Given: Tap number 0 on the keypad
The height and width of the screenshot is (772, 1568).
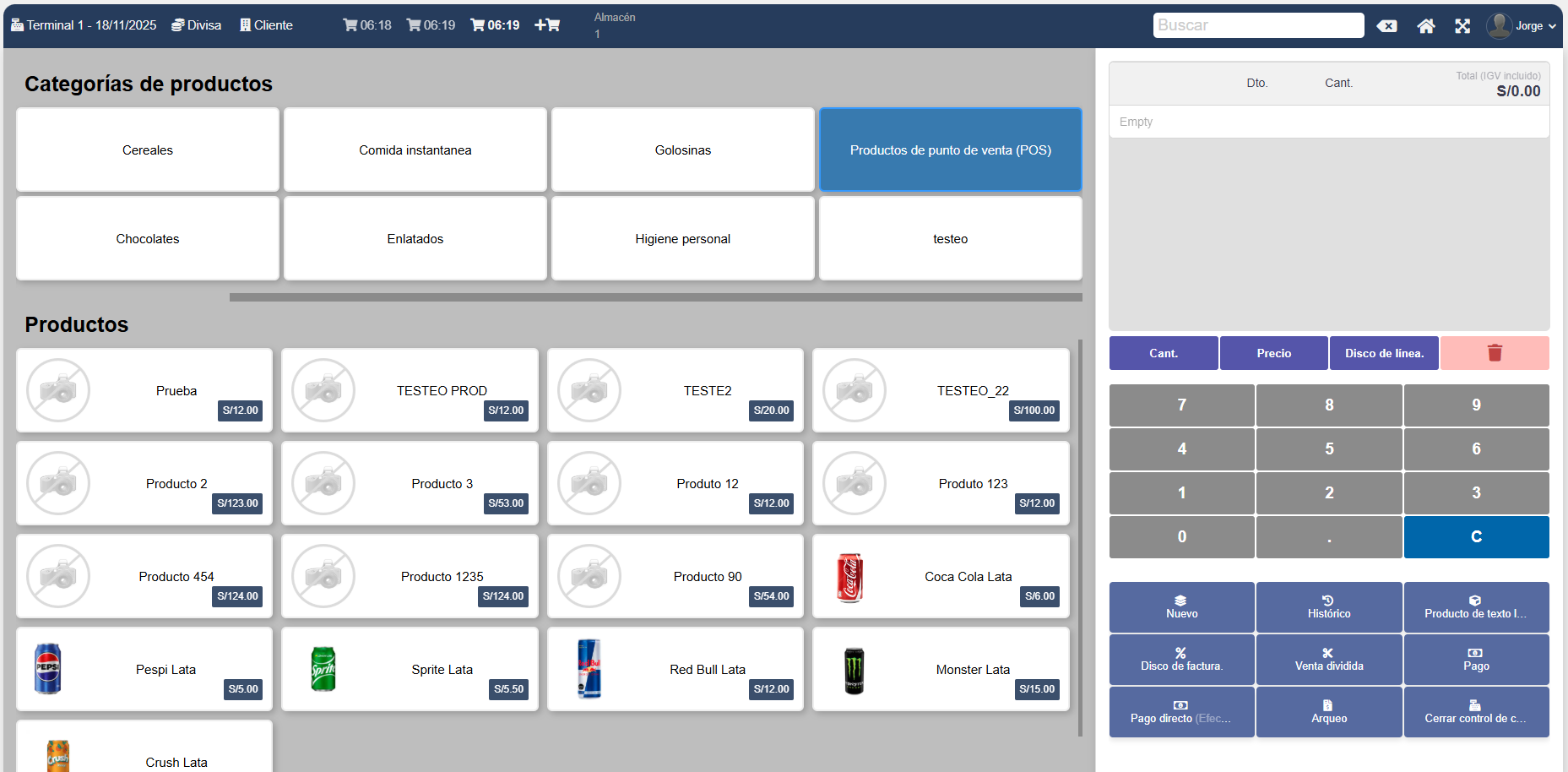Looking at the screenshot, I should tap(1182, 537).
